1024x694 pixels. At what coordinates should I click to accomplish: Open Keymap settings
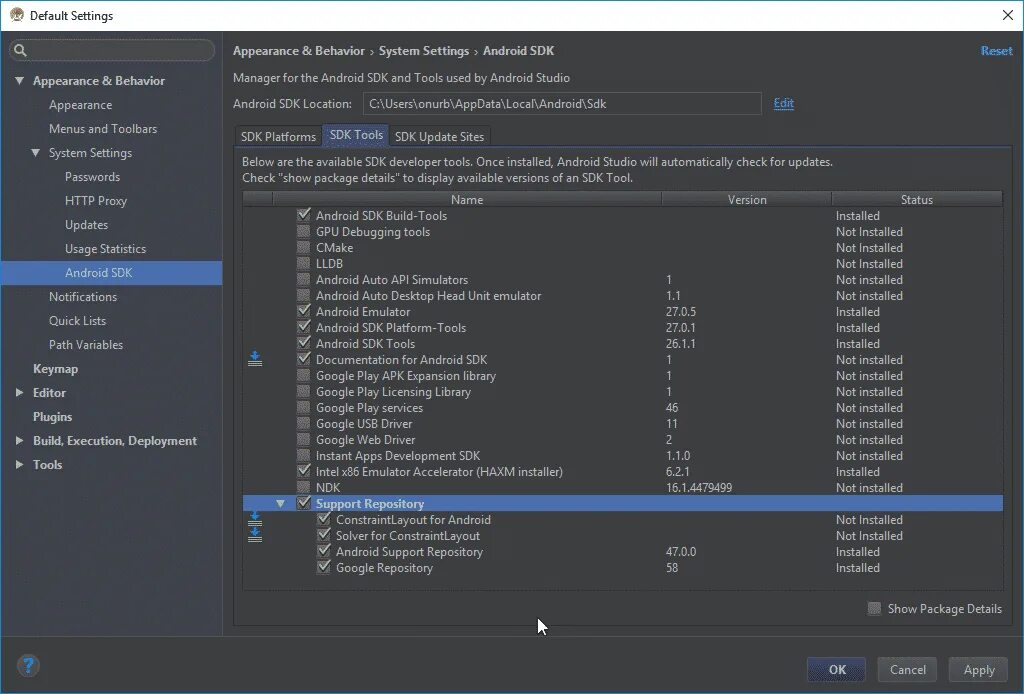[x=56, y=368]
